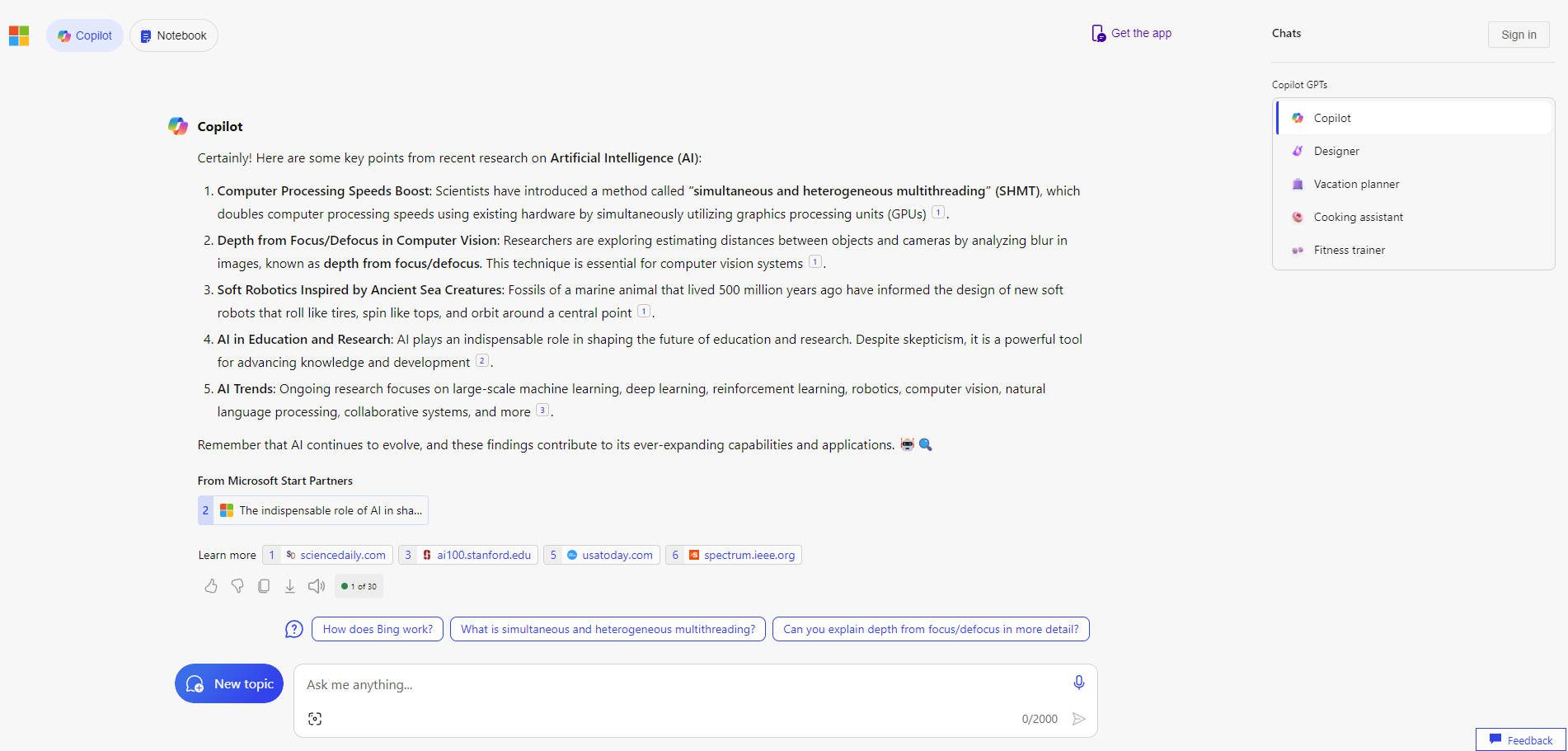This screenshot has height=751, width=1568.
Task: Read the response aloud via the speaker icon
Action: (317, 585)
